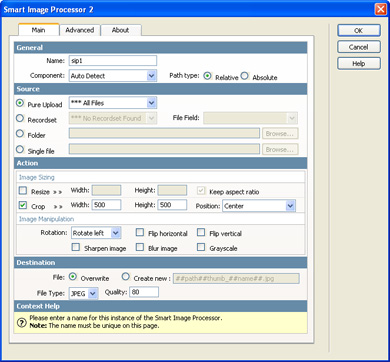390x362 pixels.
Task: Choose Folder as source
Action: (20, 134)
